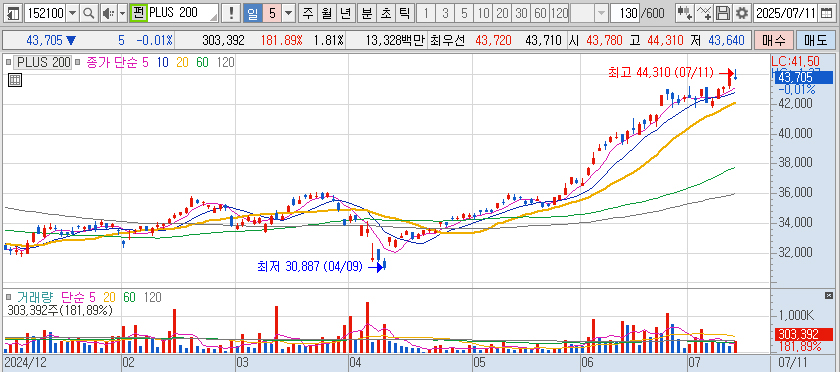Open the stock code 152100 history dropdown
Screen dimensions: 840x372
73,13
